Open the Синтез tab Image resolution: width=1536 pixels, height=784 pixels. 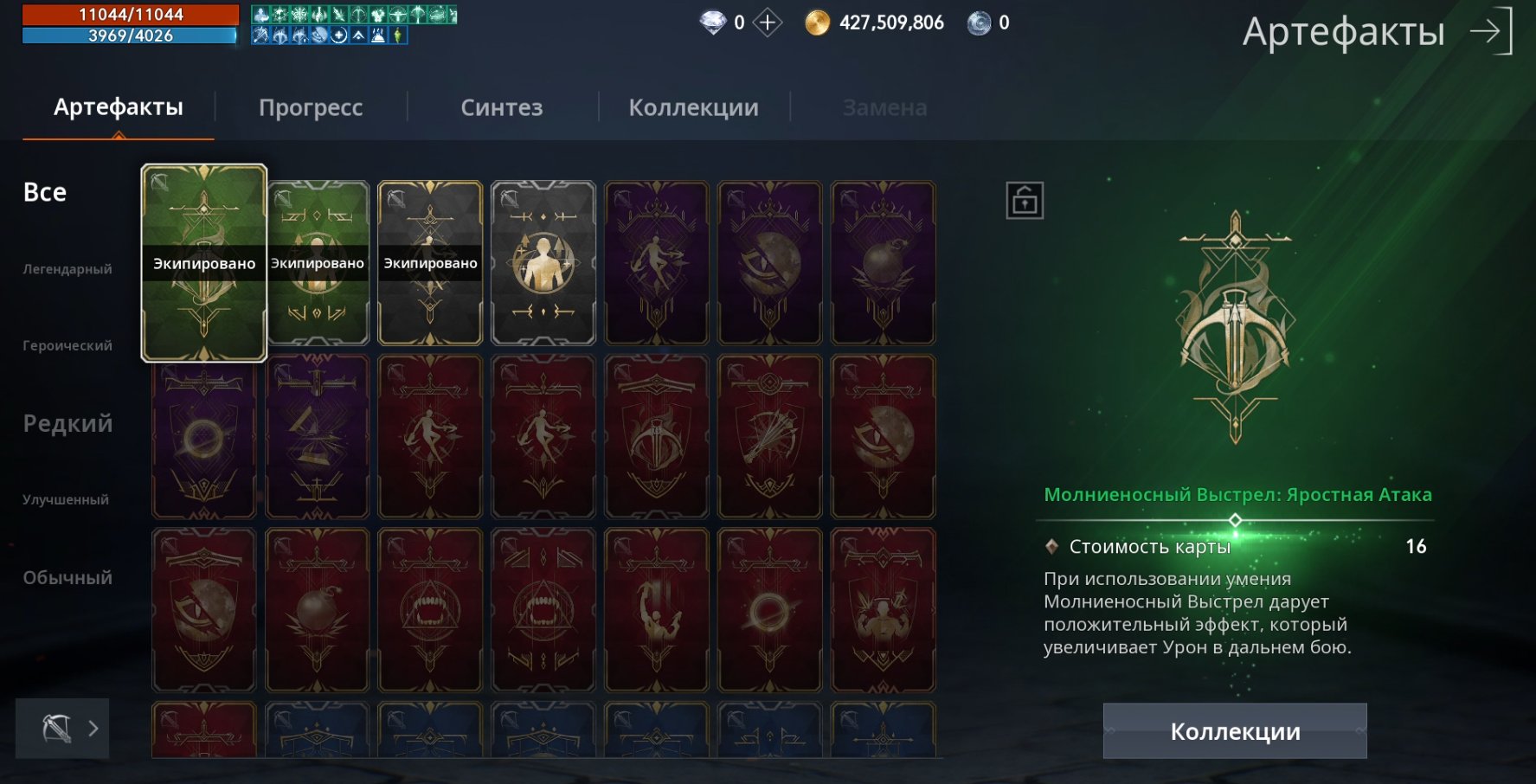pyautogui.click(x=502, y=107)
